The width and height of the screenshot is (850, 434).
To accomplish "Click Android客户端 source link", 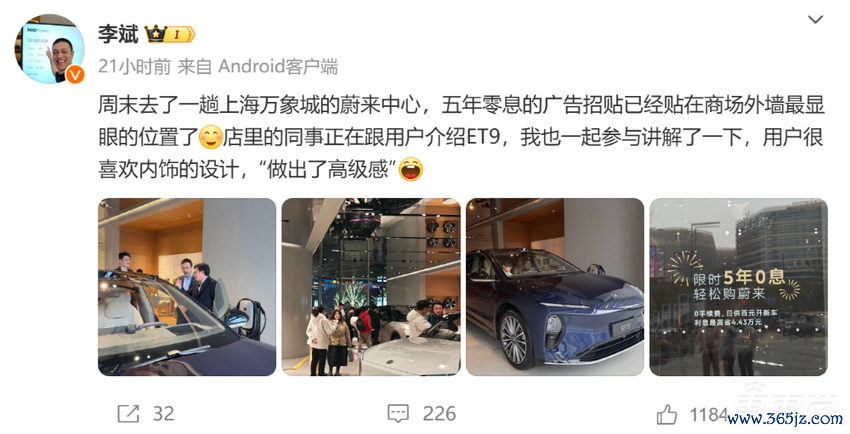I will 278,67.
